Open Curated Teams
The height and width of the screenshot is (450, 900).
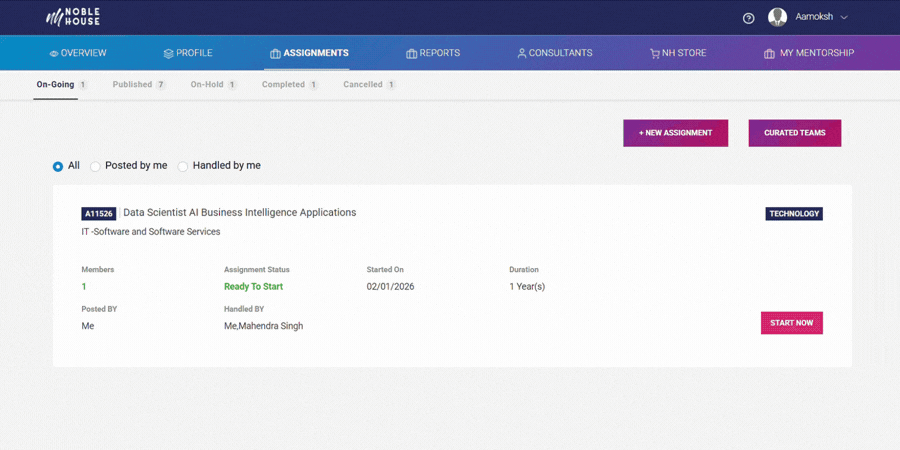[794, 133]
